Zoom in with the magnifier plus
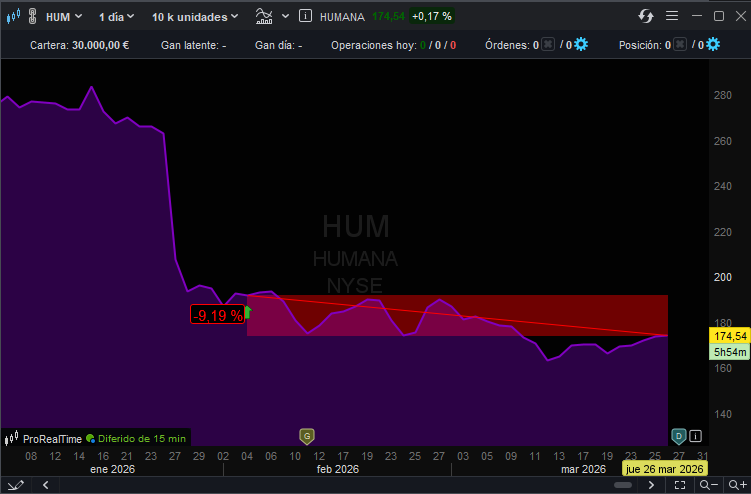 tap(737, 485)
